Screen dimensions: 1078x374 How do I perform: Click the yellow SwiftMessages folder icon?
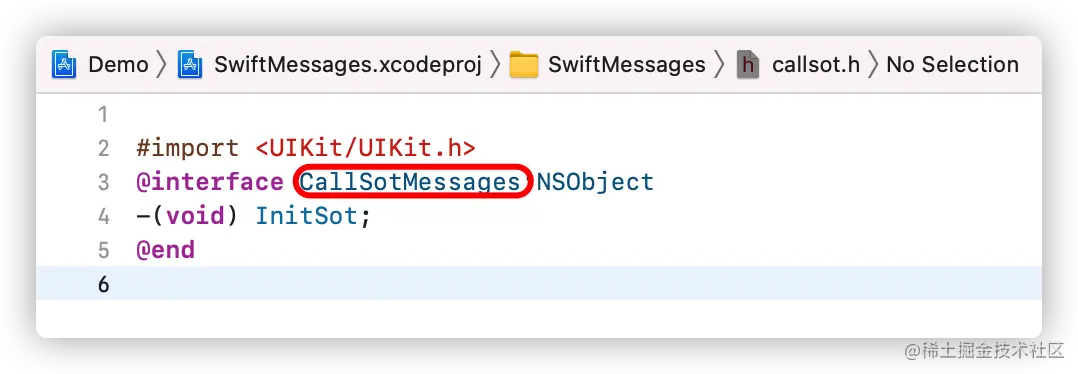click(524, 65)
